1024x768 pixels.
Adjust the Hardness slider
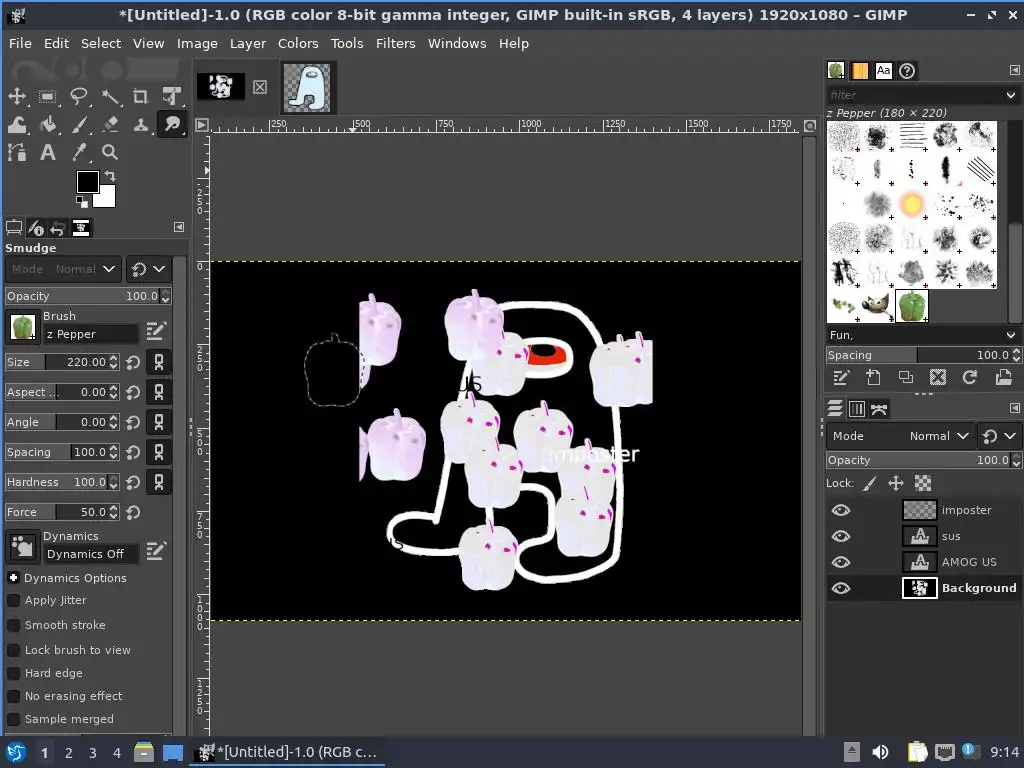click(56, 482)
